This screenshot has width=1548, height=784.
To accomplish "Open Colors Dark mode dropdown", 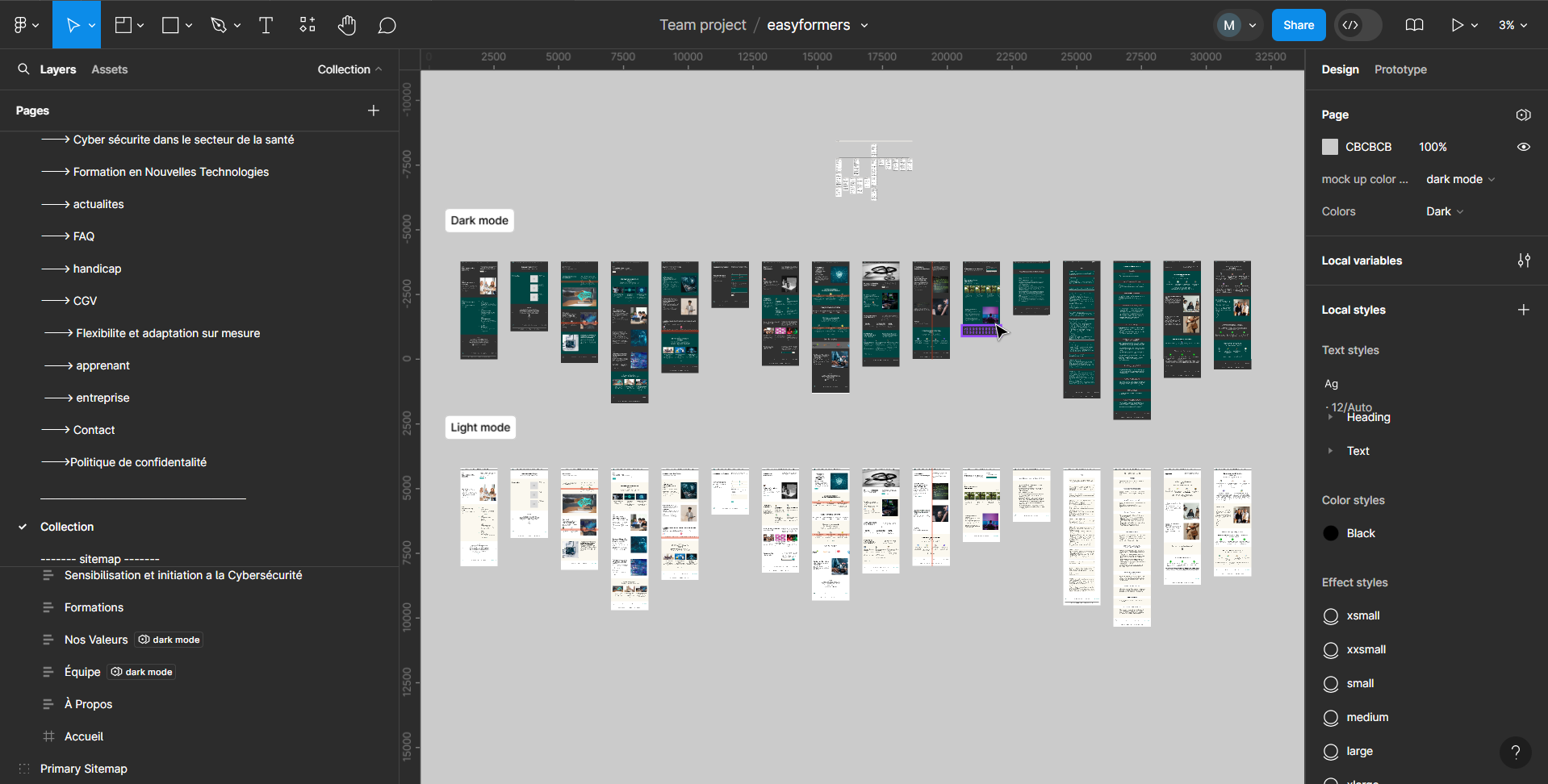I will 1445,211.
